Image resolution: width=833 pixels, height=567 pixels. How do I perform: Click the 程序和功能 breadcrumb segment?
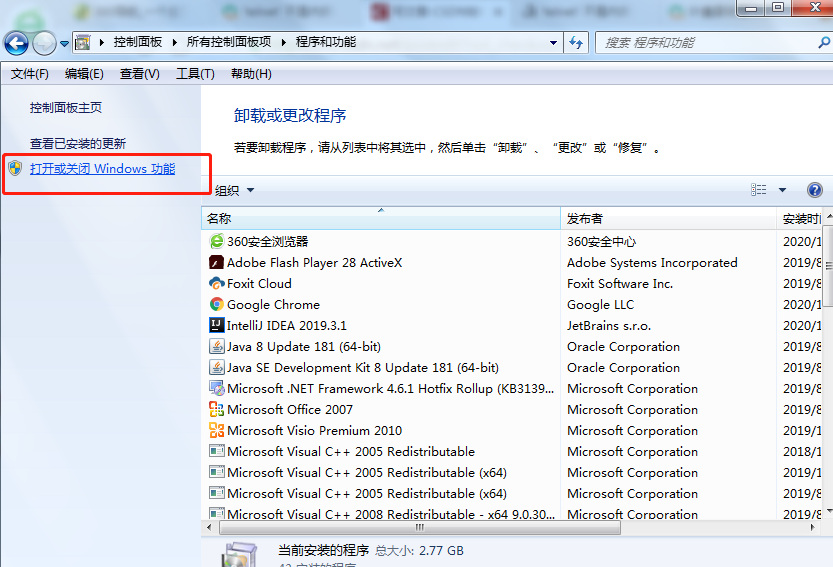coord(326,42)
